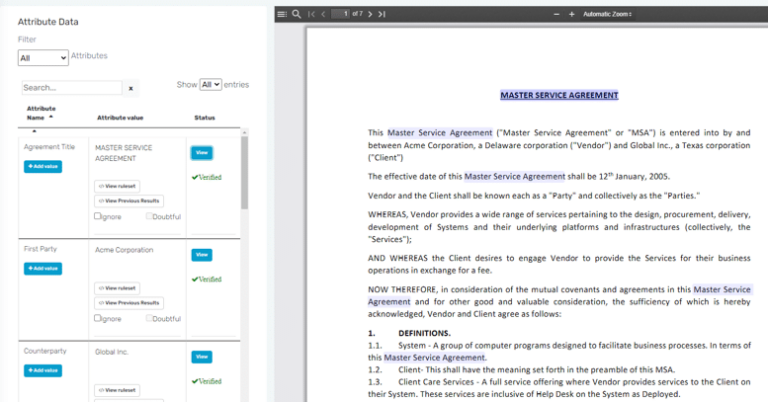Check Ignore for Agreement Title
768x402 pixels.
click(98, 216)
